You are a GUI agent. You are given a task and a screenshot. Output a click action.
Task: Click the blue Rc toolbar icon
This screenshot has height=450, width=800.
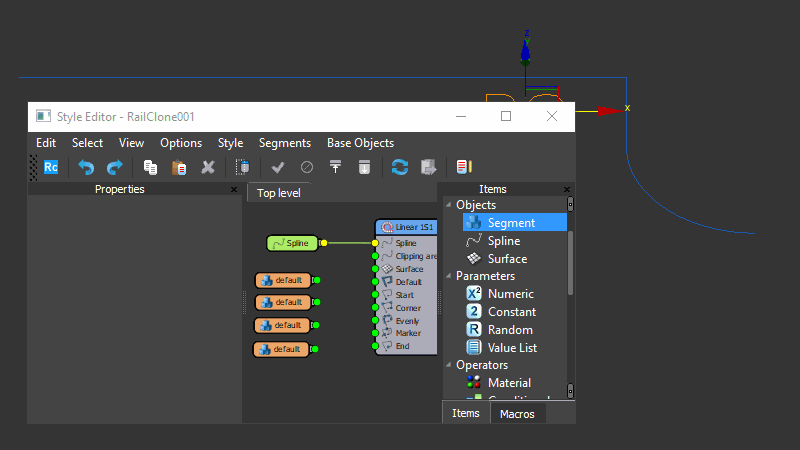point(51,167)
